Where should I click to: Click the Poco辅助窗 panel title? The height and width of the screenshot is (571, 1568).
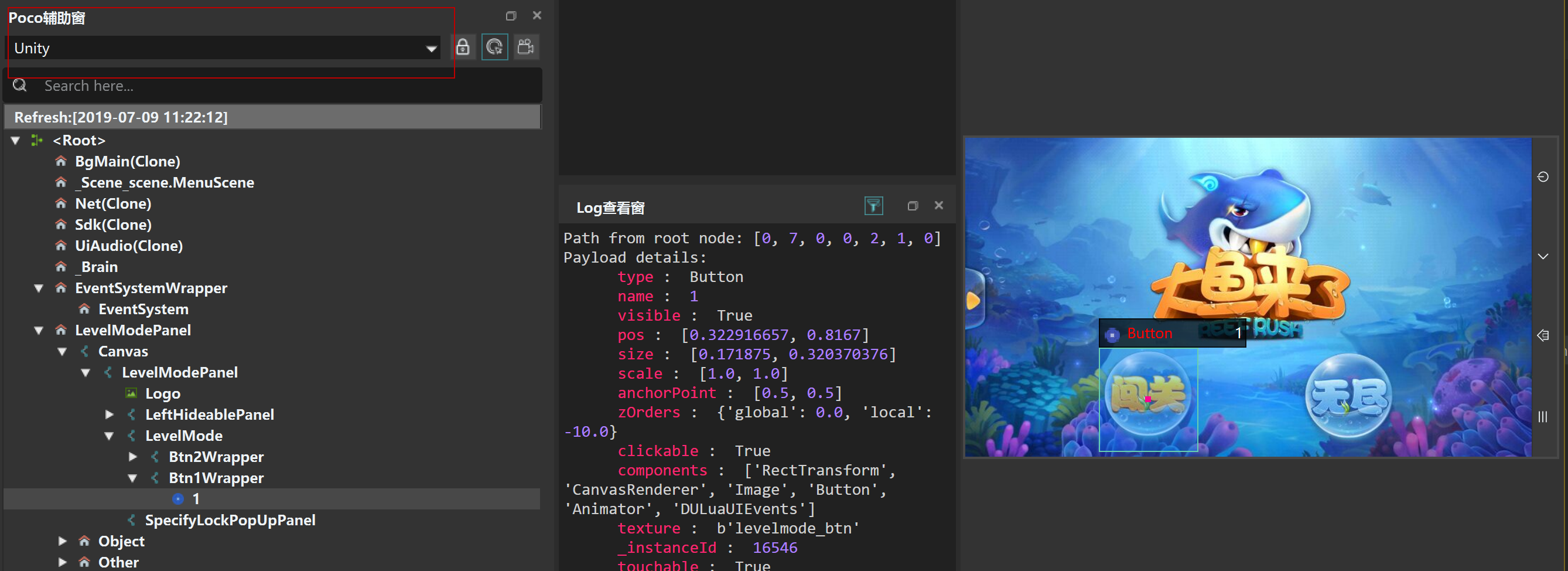pyautogui.click(x=49, y=18)
